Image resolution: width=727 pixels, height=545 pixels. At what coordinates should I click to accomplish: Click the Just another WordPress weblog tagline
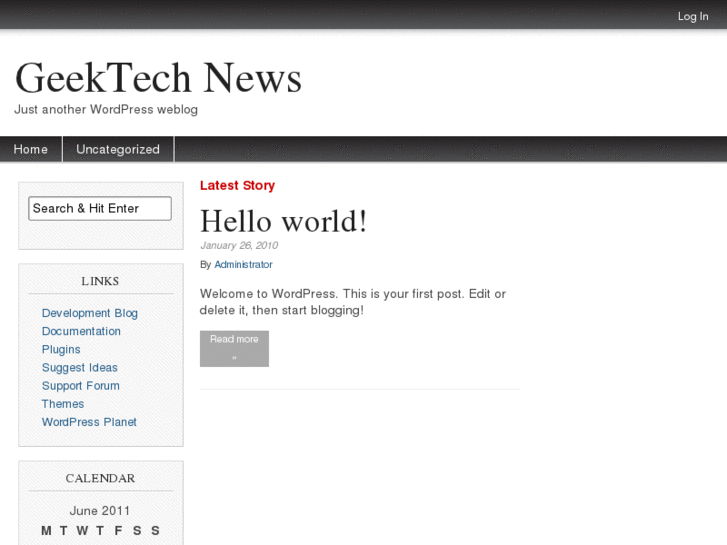(106, 109)
